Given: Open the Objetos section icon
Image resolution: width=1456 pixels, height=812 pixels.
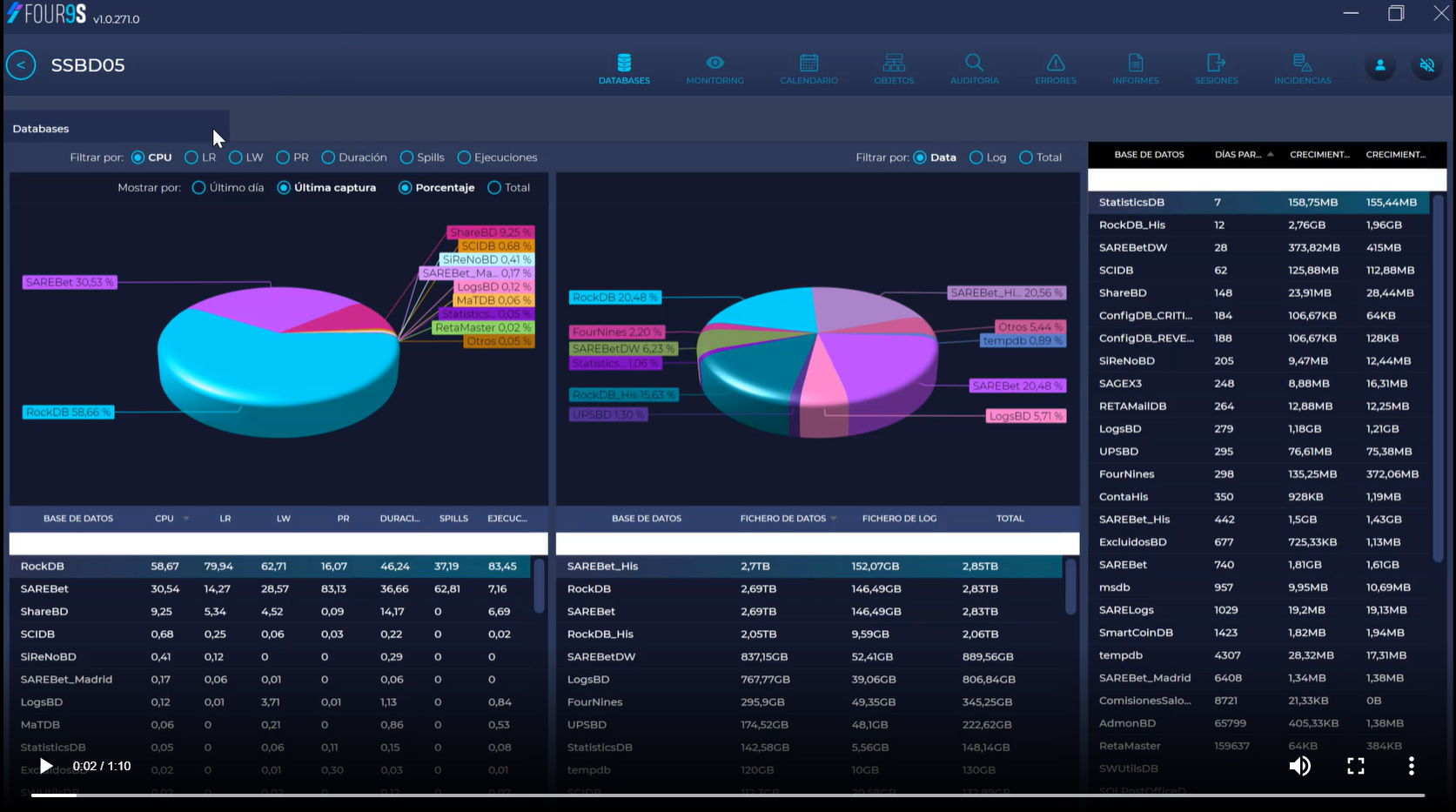Looking at the screenshot, I should pos(894,63).
